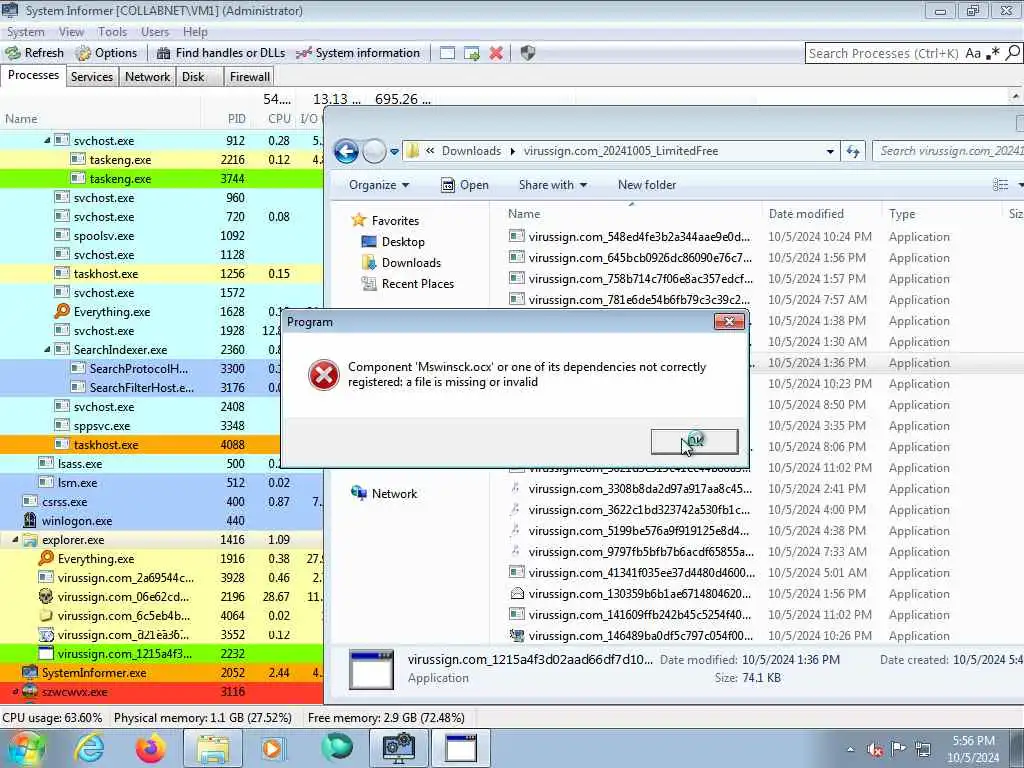Viewport: 1024px width, 768px height.
Task: Select the orange taskhost.exe 4088 row
Action: pyautogui.click(x=140, y=445)
